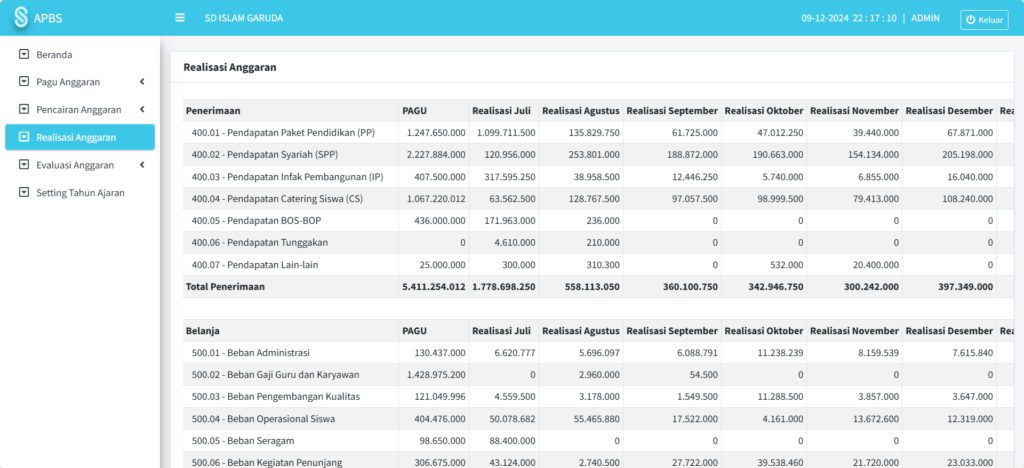Click total PAGU value 5.411.254.012
Image resolution: width=1024 pixels, height=468 pixels.
pyautogui.click(x=434, y=287)
